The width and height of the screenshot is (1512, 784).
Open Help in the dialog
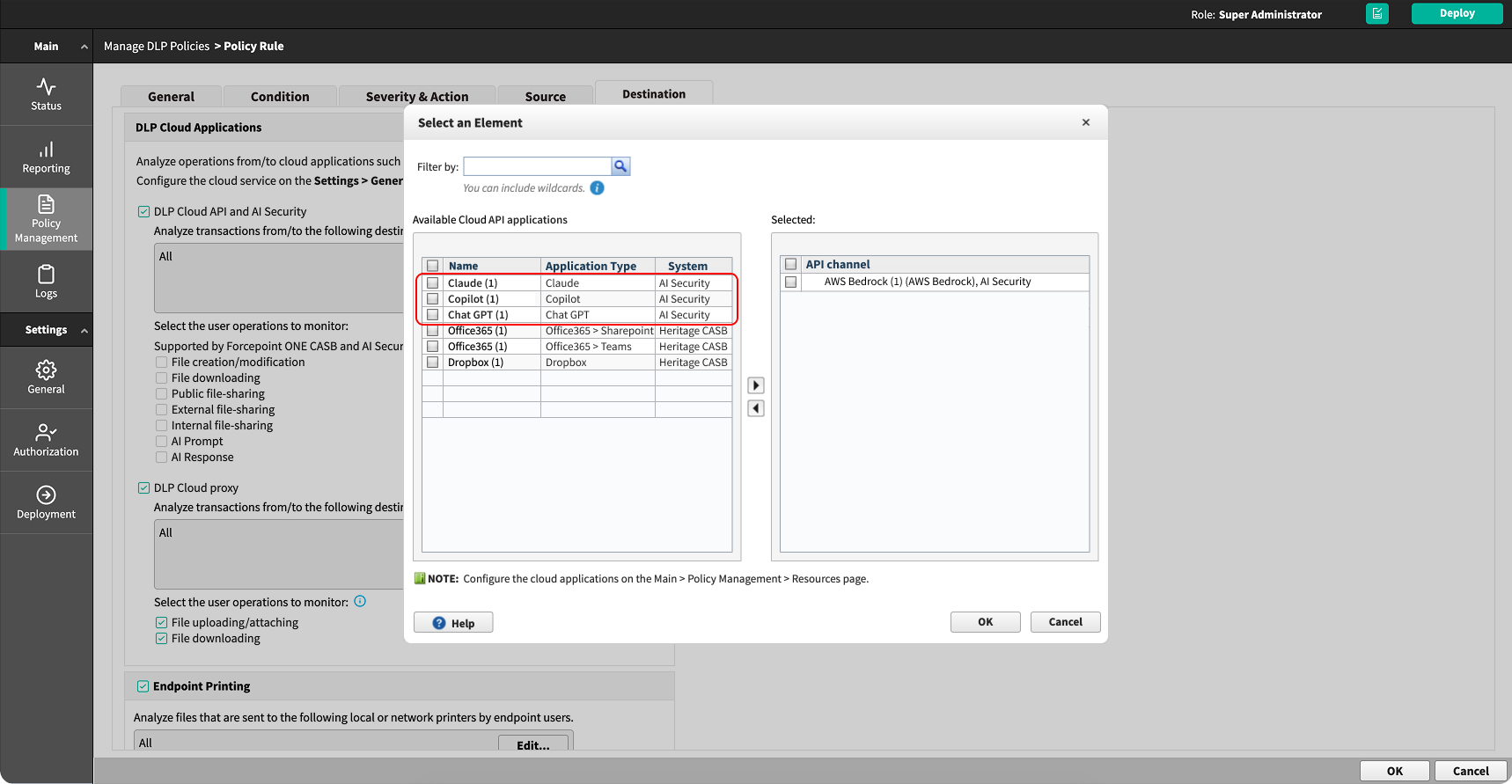453,623
